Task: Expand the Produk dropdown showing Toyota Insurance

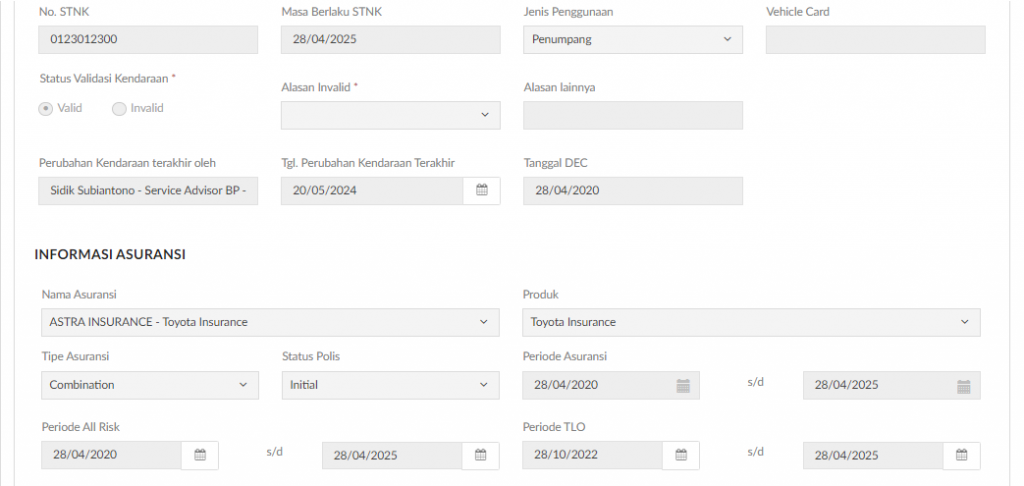Action: 752,322
